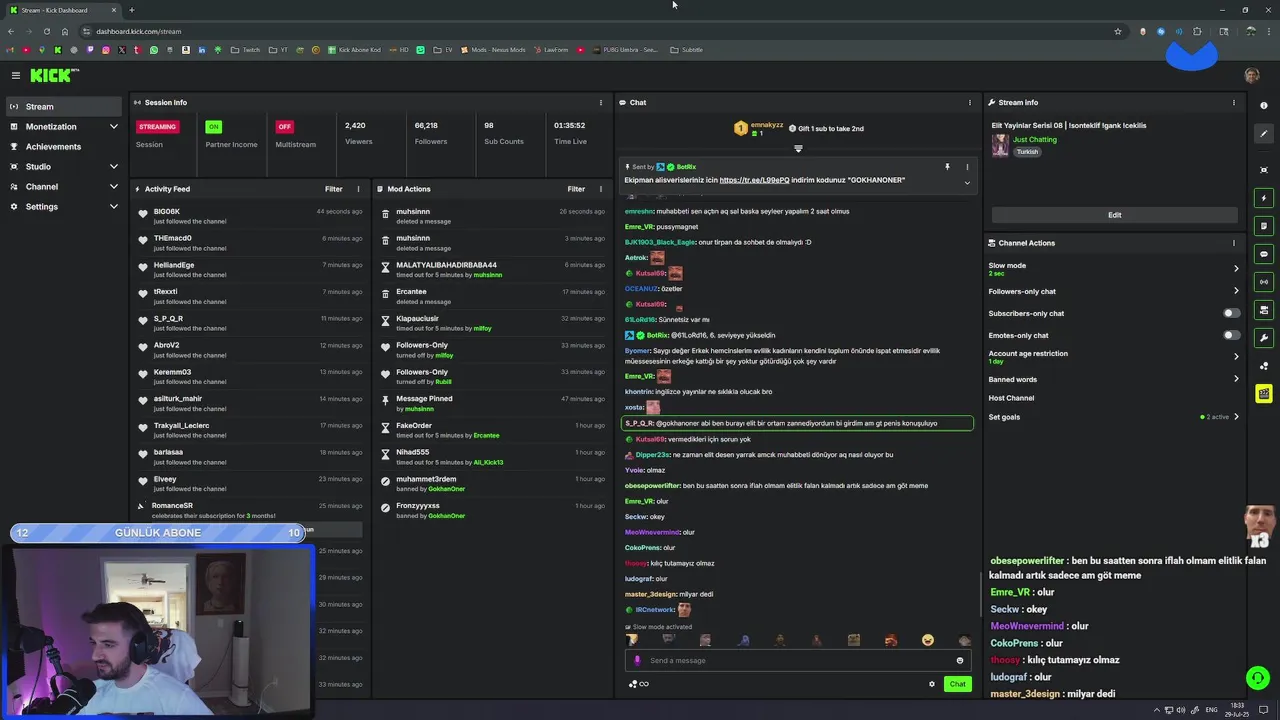Open a new browser tab

(131, 10)
